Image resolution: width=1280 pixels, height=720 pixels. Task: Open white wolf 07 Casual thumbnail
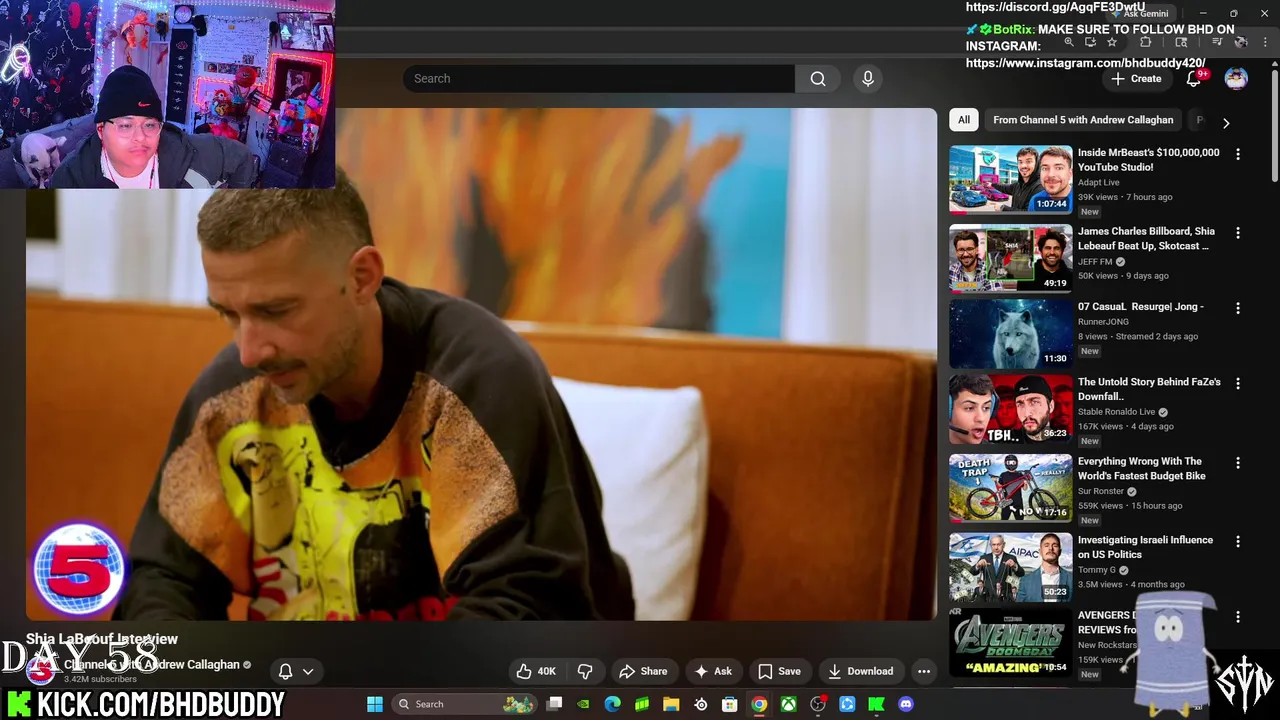pos(1010,334)
